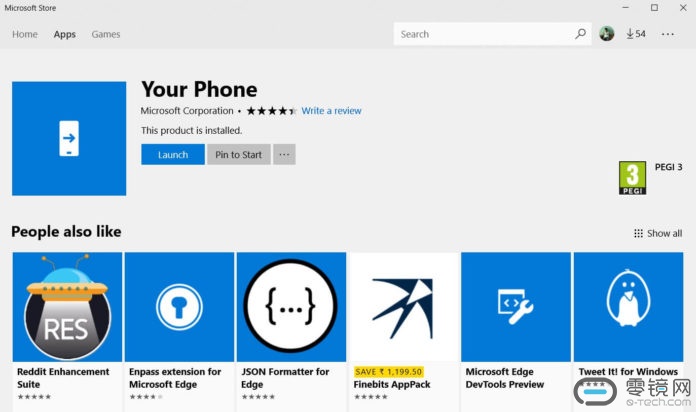Image resolution: width=696 pixels, height=412 pixels.
Task: Click the Microsoft Corporation publisher name
Action: tap(187, 111)
